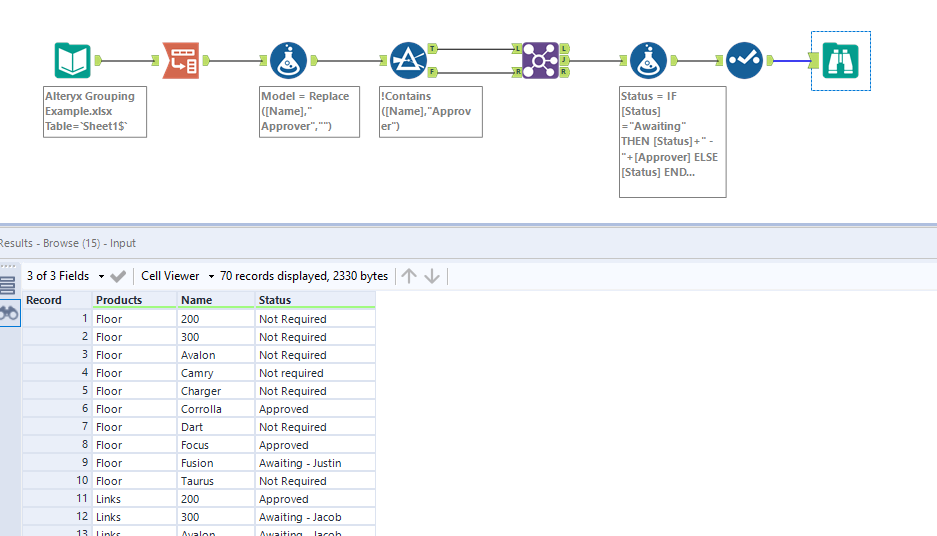Select cell 'Camry' in row 4
937x536 pixels.
(216, 373)
